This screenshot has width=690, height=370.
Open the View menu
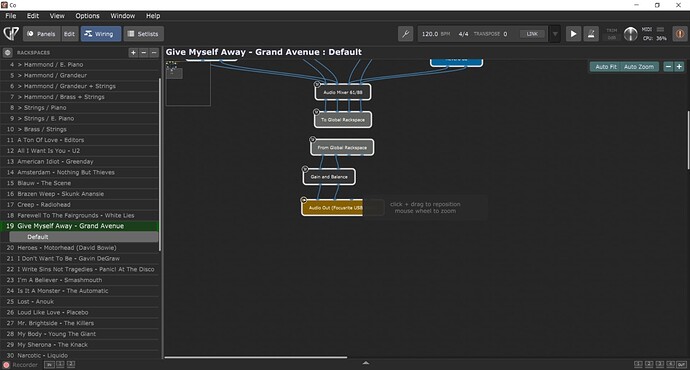click(x=57, y=16)
